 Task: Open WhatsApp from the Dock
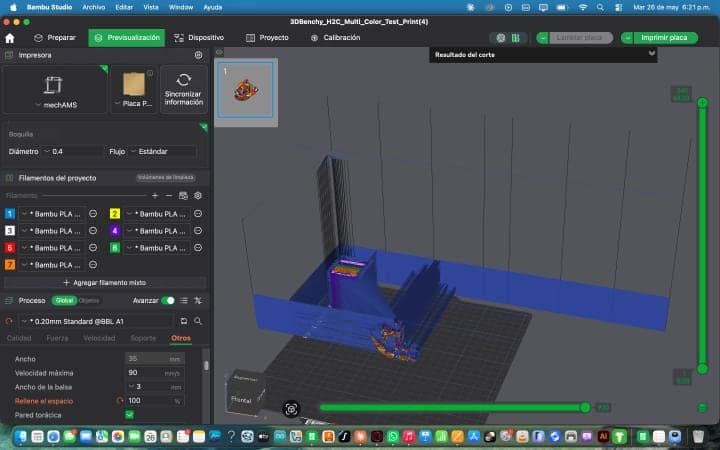coord(393,436)
